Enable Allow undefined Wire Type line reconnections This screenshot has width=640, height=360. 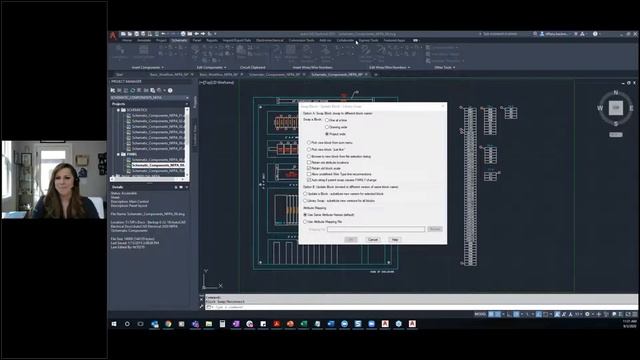tap(309, 174)
